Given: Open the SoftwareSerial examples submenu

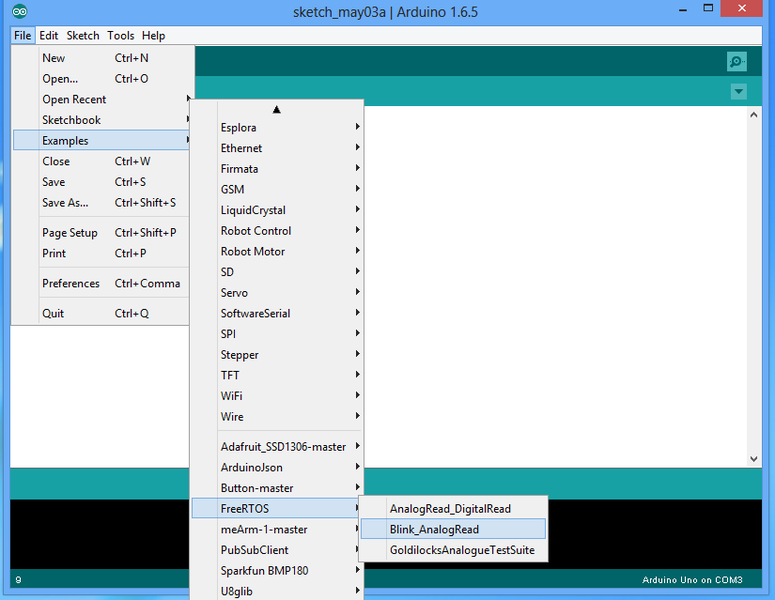Looking at the screenshot, I should pos(277,313).
